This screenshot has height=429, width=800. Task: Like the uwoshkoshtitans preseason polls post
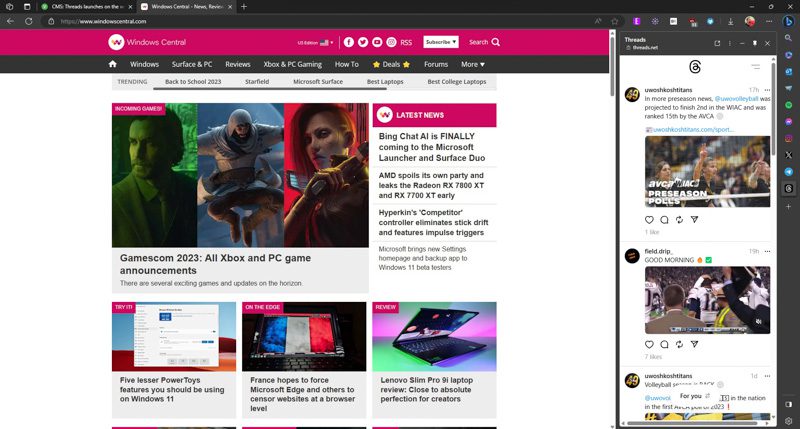point(649,220)
